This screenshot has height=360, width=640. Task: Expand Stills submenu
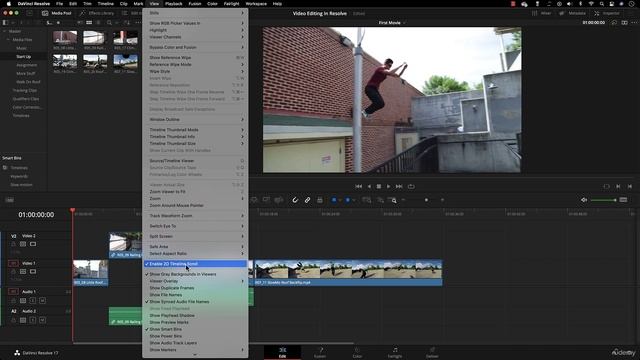pos(195,13)
